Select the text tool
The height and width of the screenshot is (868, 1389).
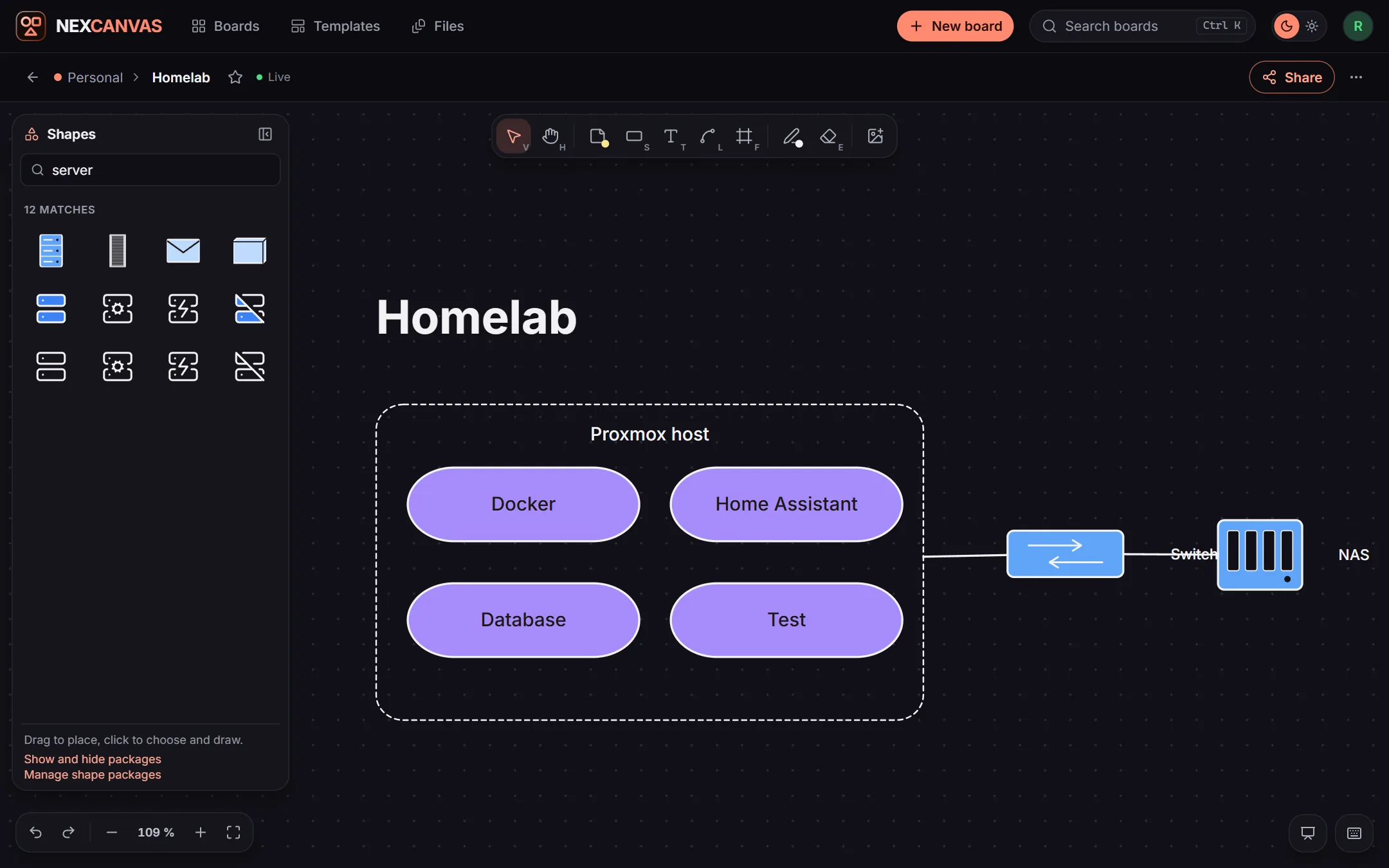point(671,136)
